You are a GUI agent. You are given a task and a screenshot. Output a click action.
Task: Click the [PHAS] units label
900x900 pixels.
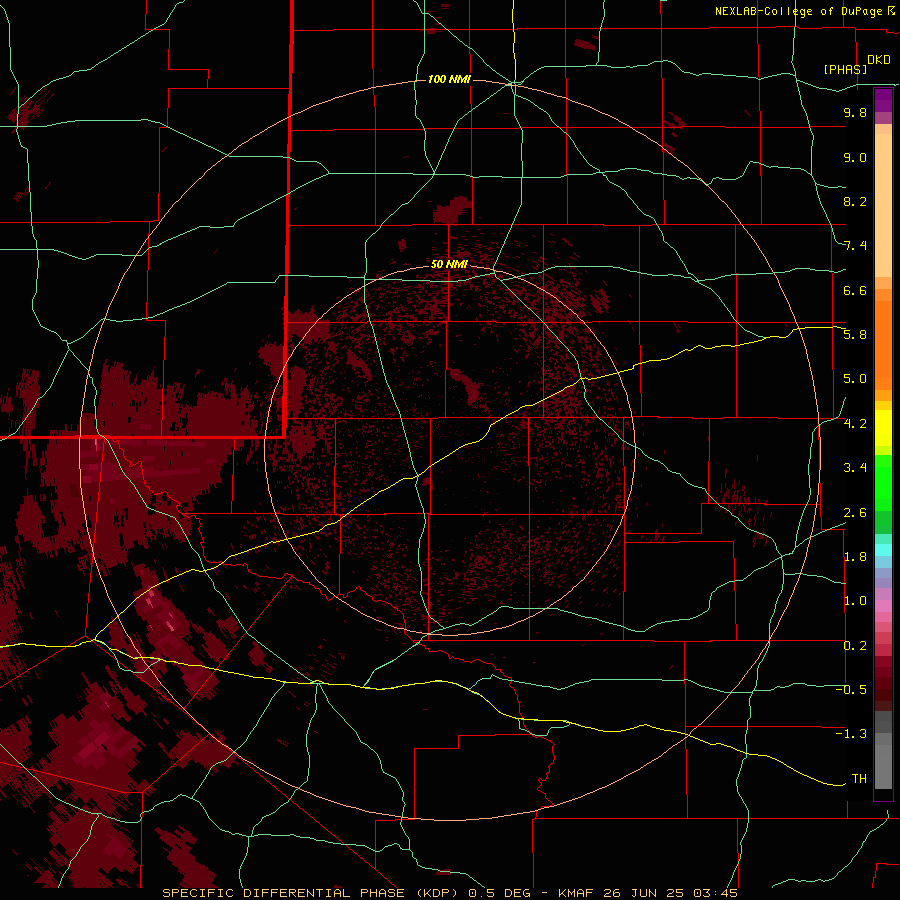point(845,70)
